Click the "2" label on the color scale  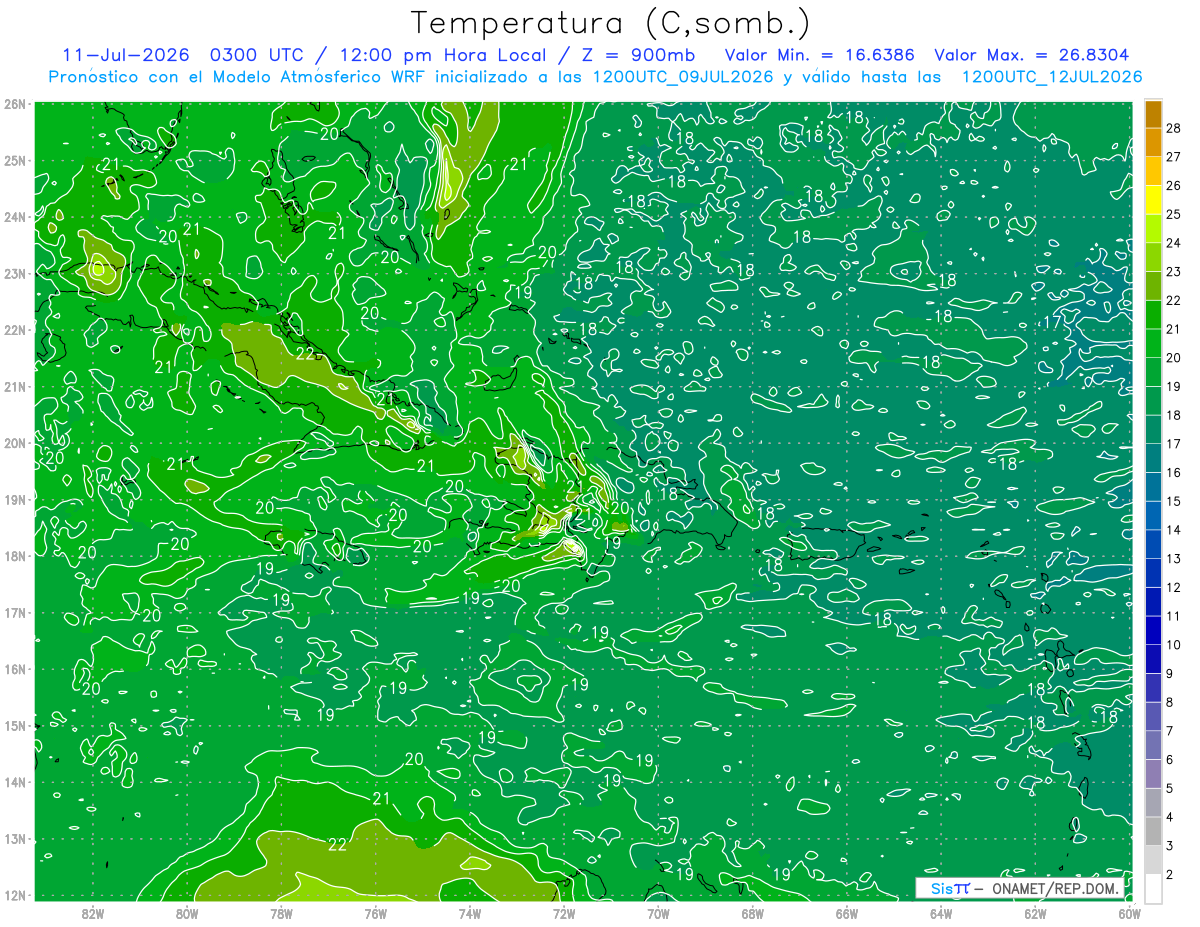click(1170, 875)
